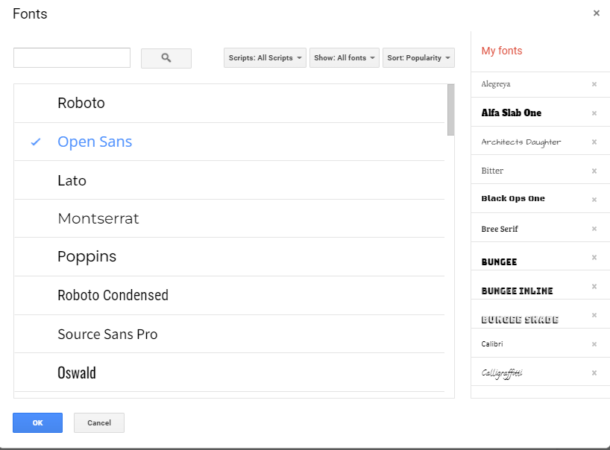Viewport: 610px width, 450px height.
Task: Remove Alfa Slab One from My fonts
Action: coord(594,113)
